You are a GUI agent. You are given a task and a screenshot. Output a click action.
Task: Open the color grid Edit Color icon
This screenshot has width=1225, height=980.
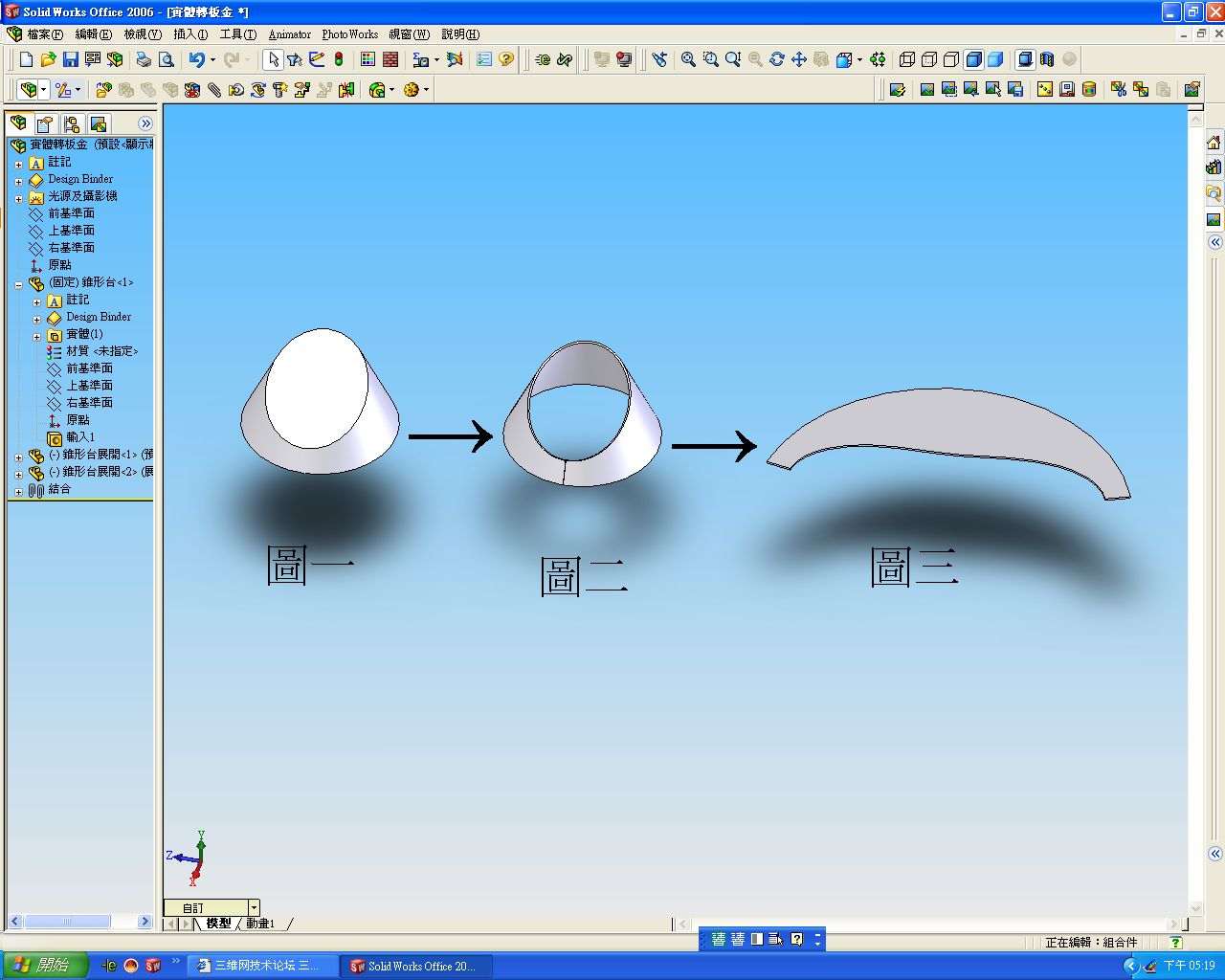368,59
